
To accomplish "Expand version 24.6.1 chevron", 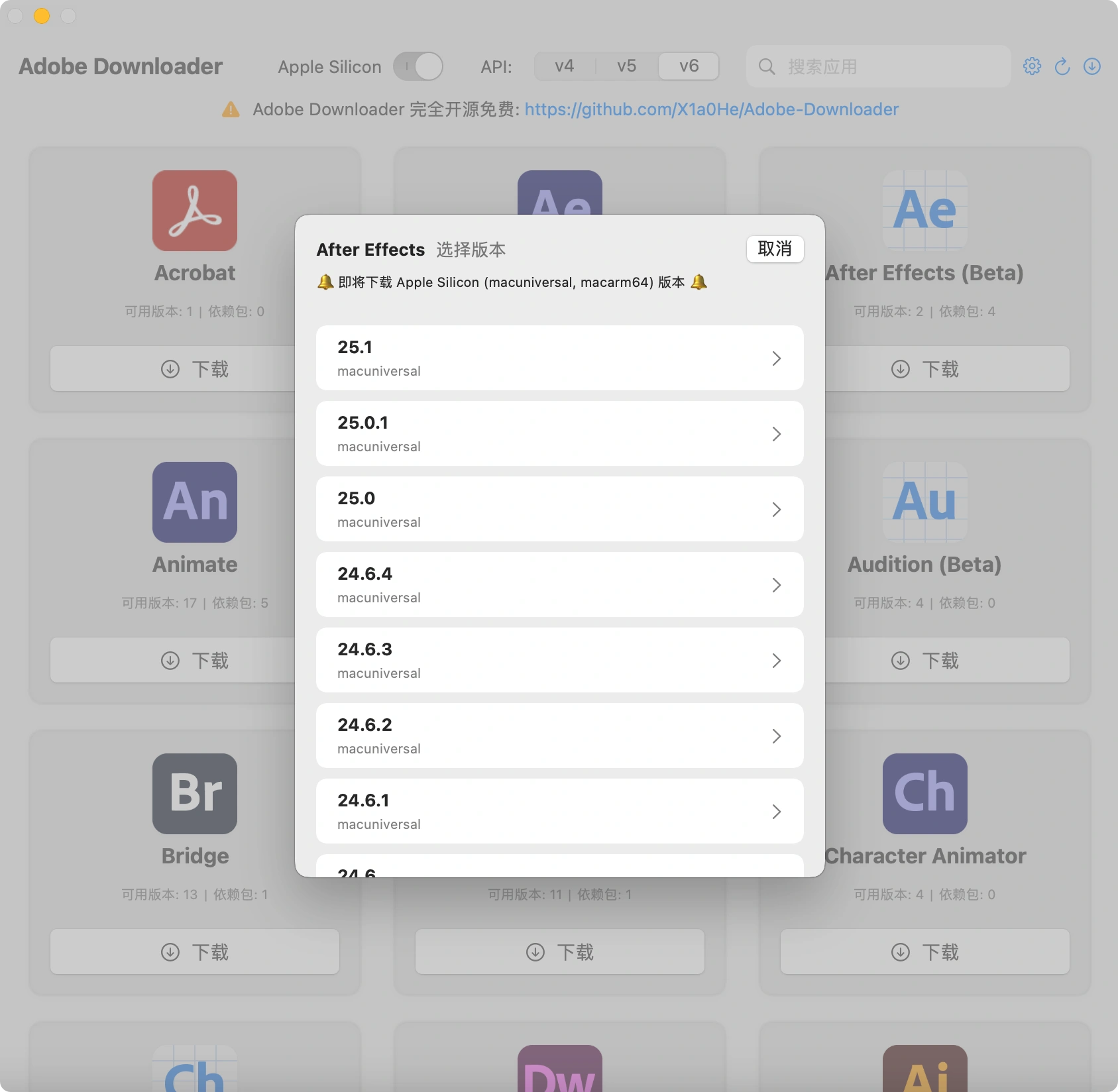I will [x=777, y=812].
